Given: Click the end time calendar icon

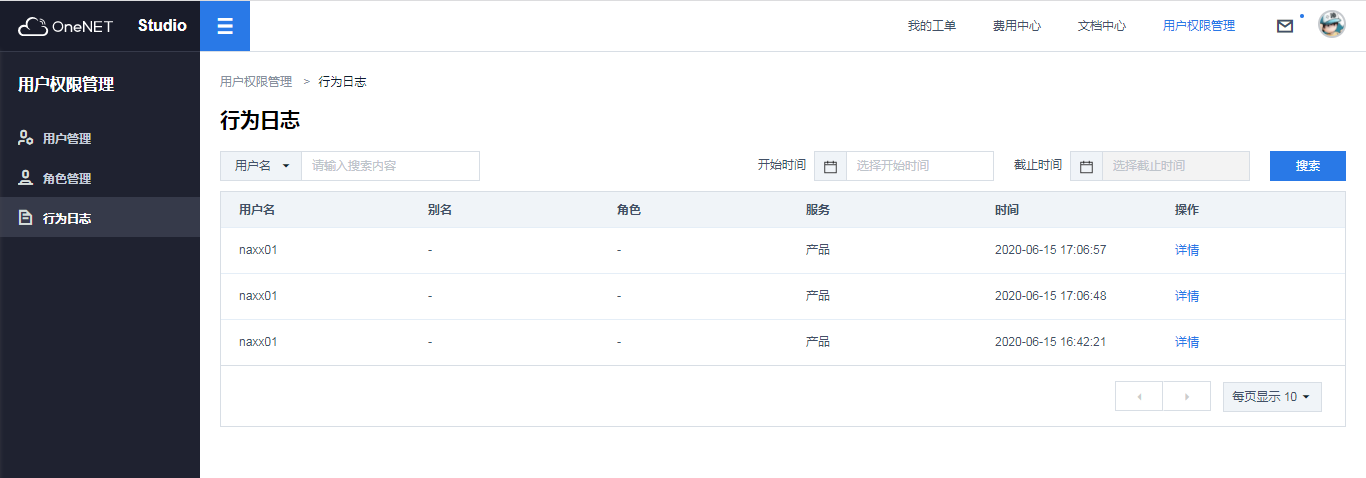Looking at the screenshot, I should point(1086,166).
